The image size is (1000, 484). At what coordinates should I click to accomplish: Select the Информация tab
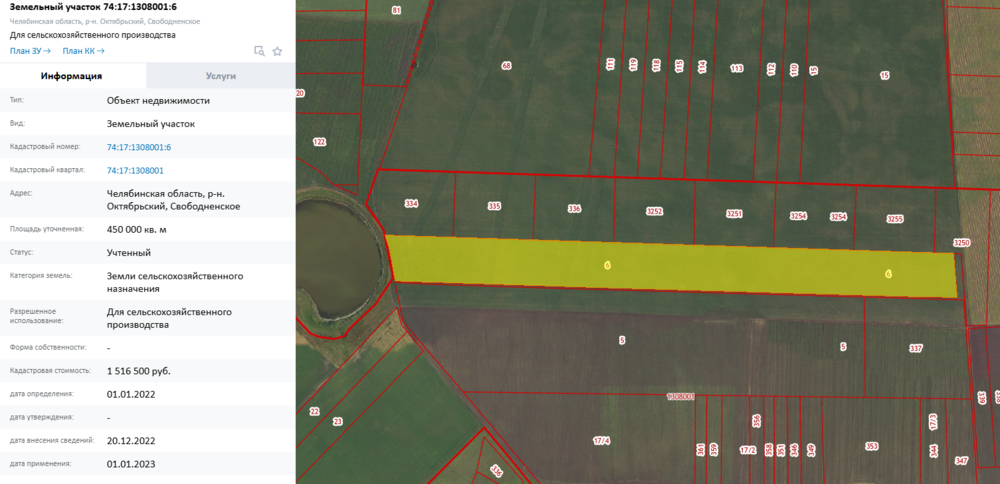point(72,76)
